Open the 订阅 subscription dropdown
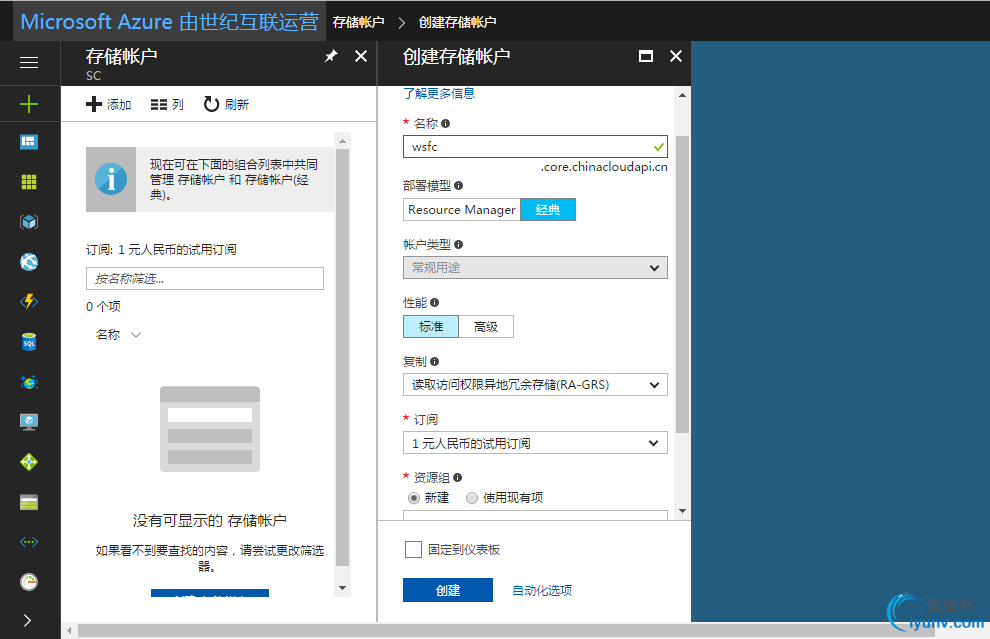 pos(535,443)
